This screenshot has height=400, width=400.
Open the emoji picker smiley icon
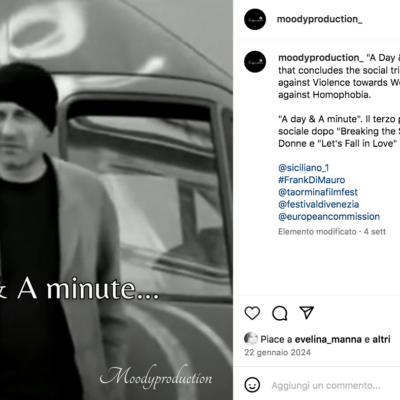point(252,385)
